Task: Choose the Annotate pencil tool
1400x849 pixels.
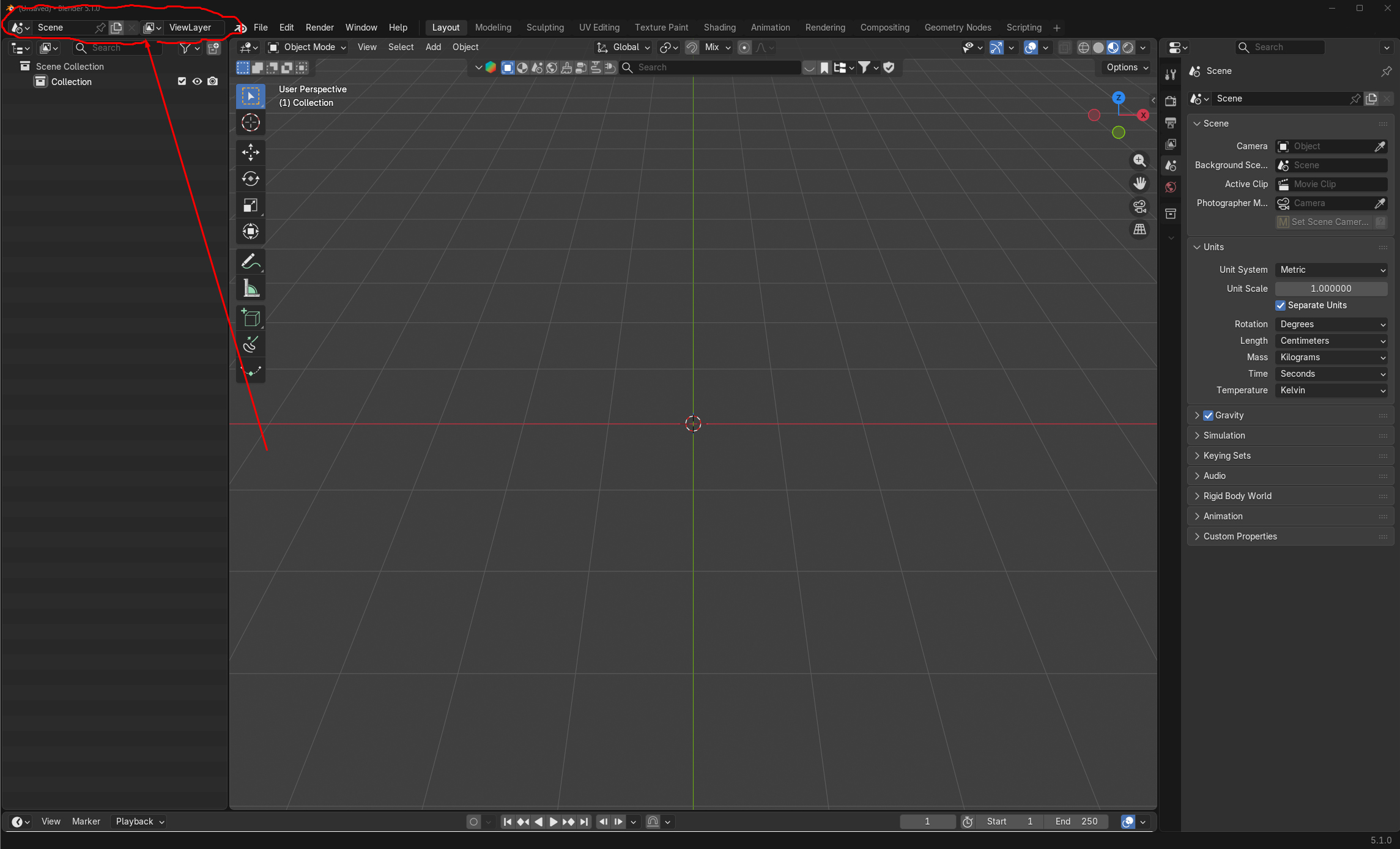Action: (250, 261)
